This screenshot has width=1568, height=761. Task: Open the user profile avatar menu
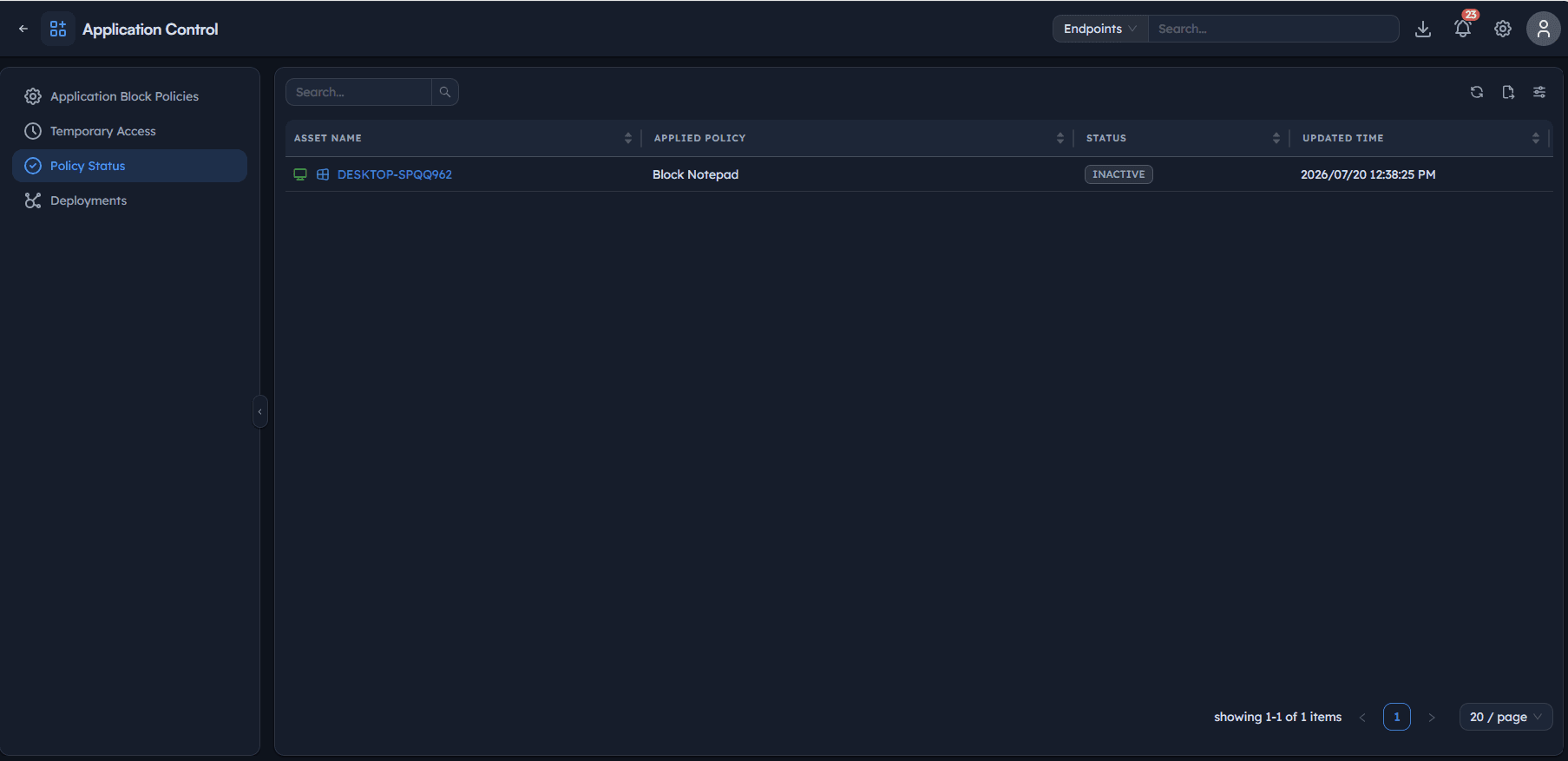pos(1543,29)
